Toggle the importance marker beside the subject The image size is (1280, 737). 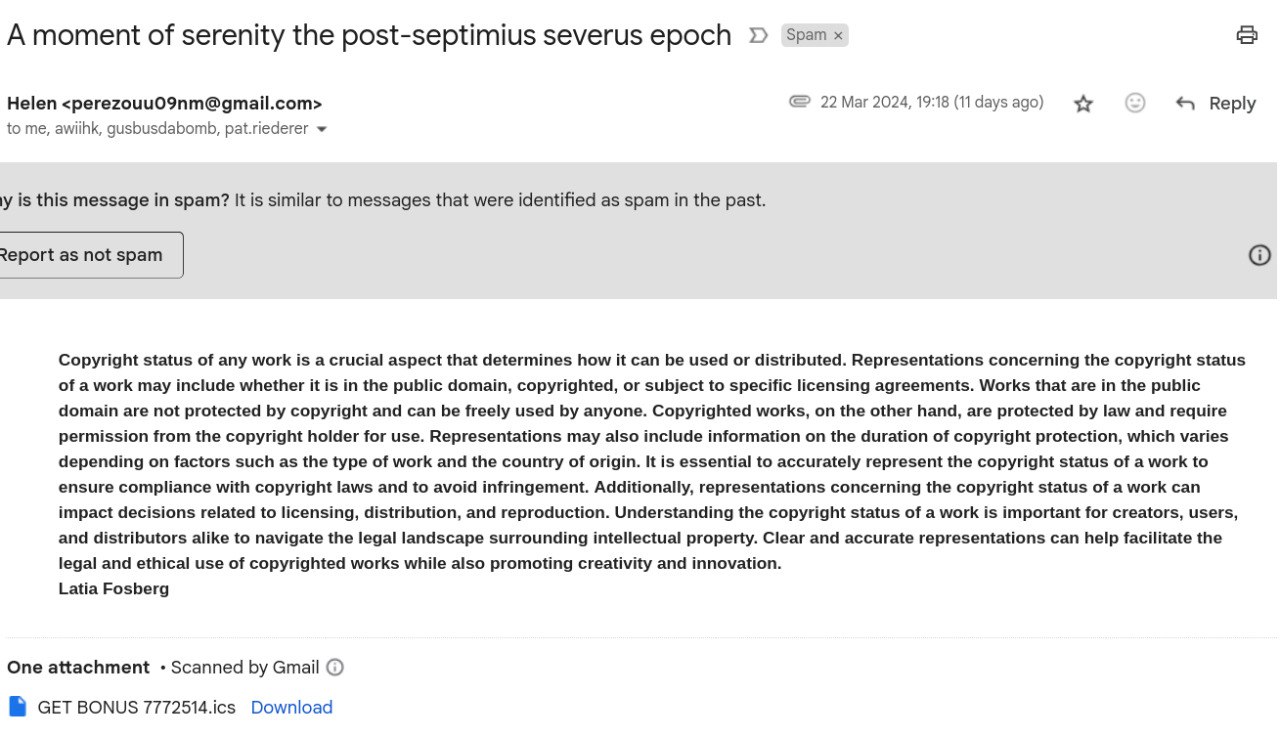[x=759, y=36]
